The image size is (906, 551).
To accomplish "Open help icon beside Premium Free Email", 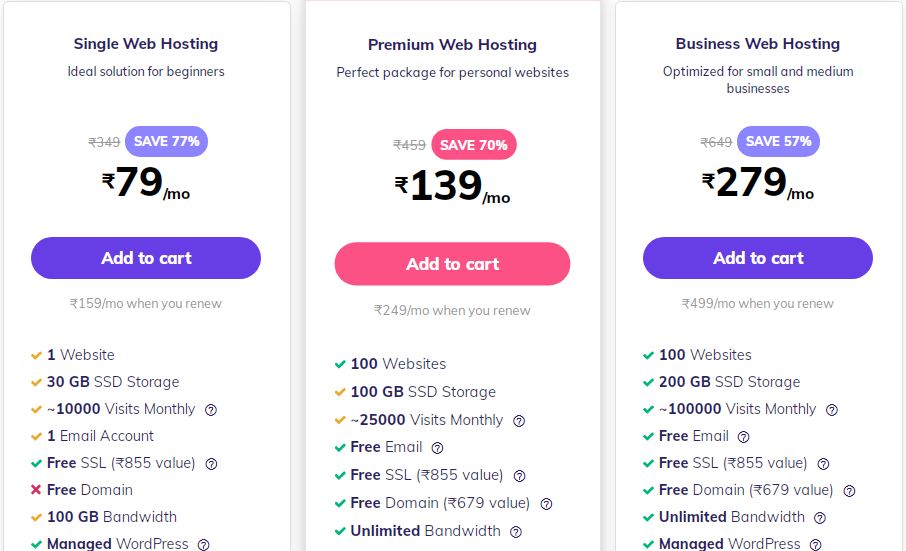I will [437, 448].
